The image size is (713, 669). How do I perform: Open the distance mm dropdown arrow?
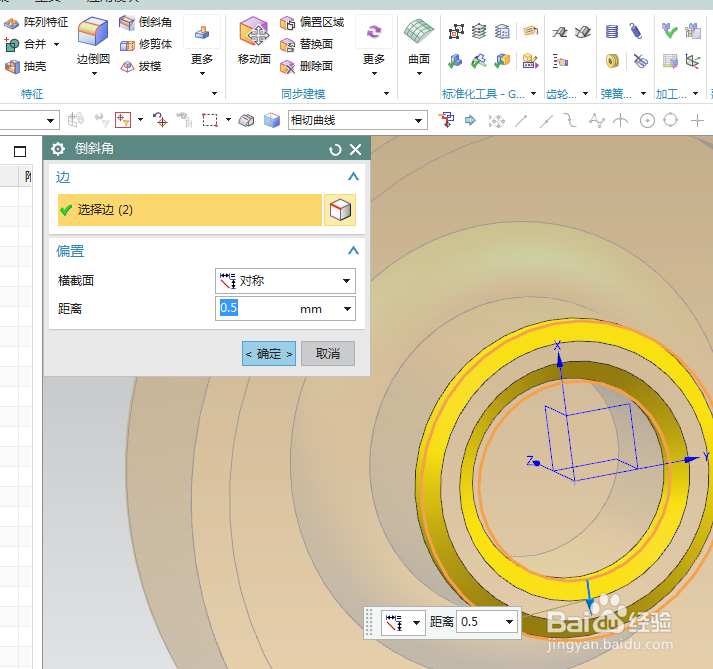click(347, 309)
